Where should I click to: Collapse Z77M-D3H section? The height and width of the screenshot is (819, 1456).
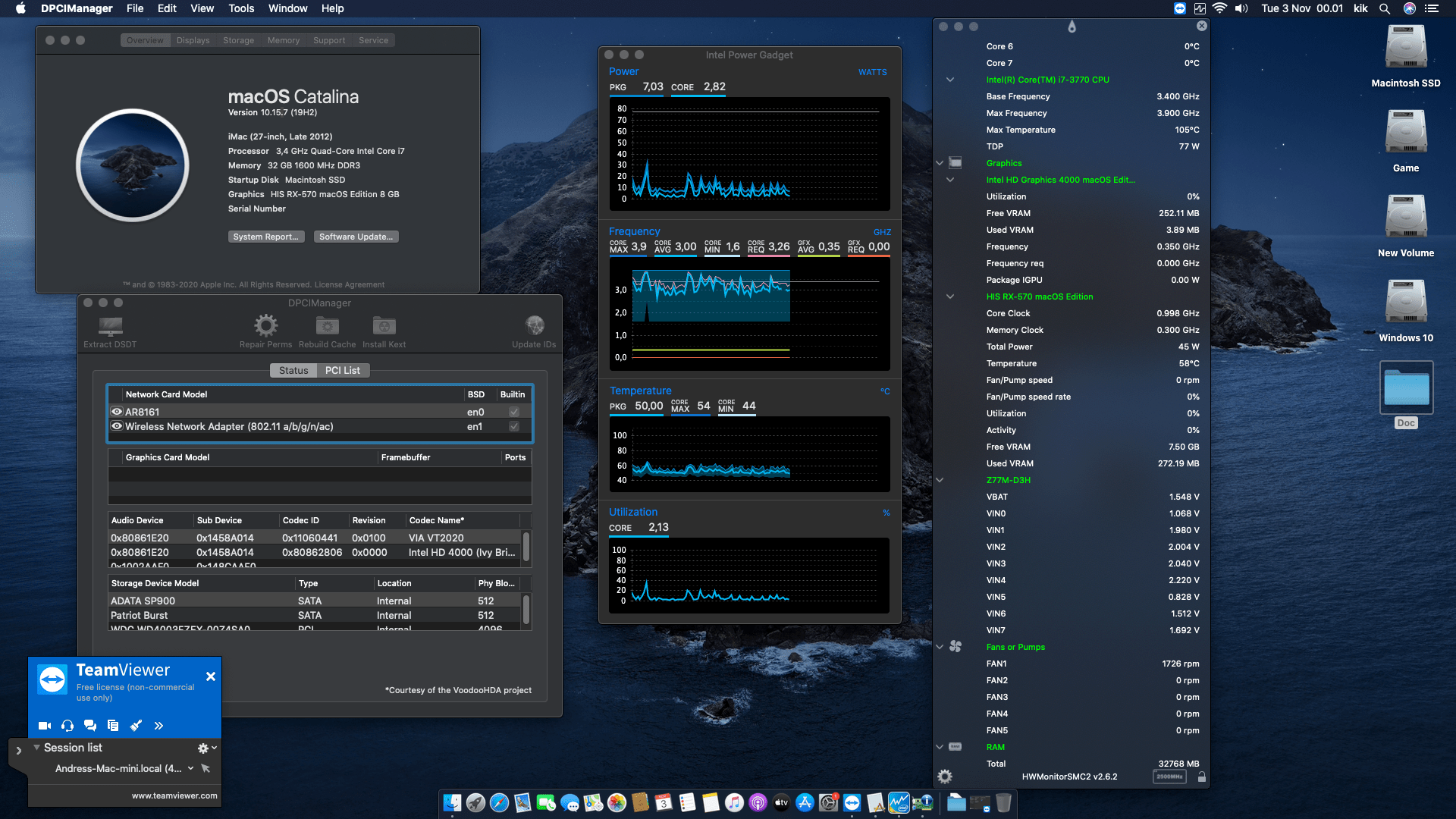pyautogui.click(x=940, y=480)
